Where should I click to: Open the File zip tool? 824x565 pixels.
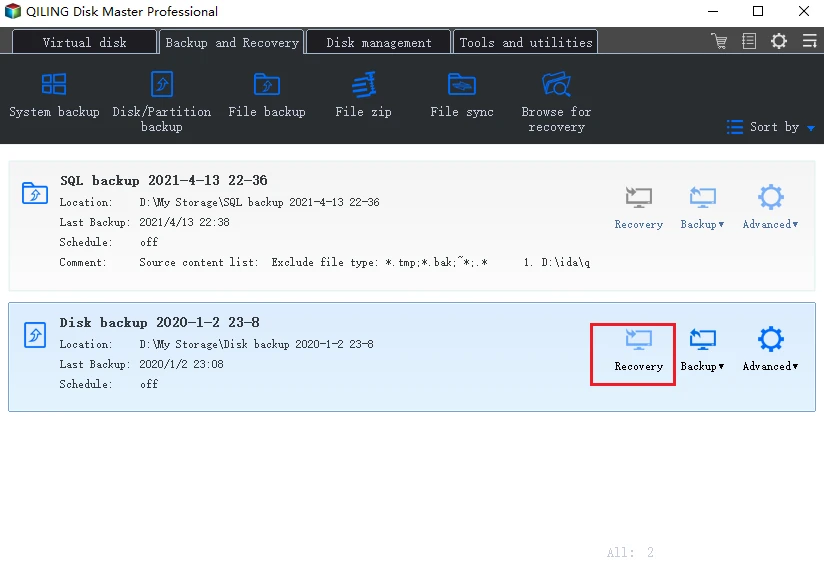point(363,96)
